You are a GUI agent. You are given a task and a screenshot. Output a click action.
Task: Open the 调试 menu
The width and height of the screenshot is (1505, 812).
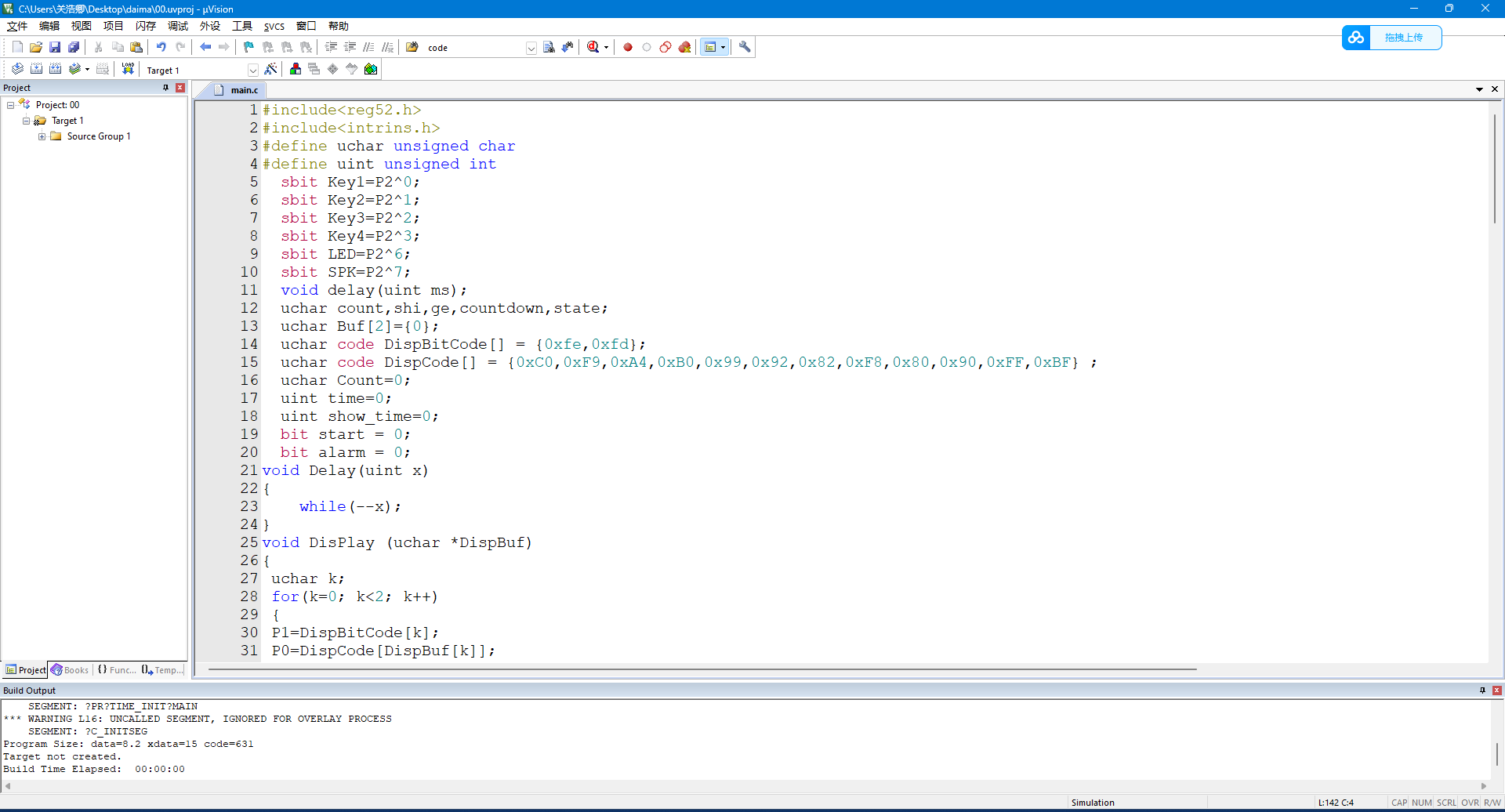pyautogui.click(x=177, y=26)
